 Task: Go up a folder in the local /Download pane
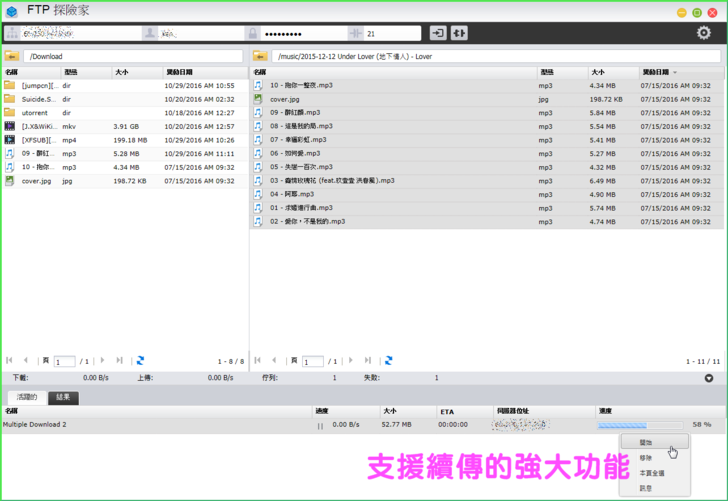12,57
